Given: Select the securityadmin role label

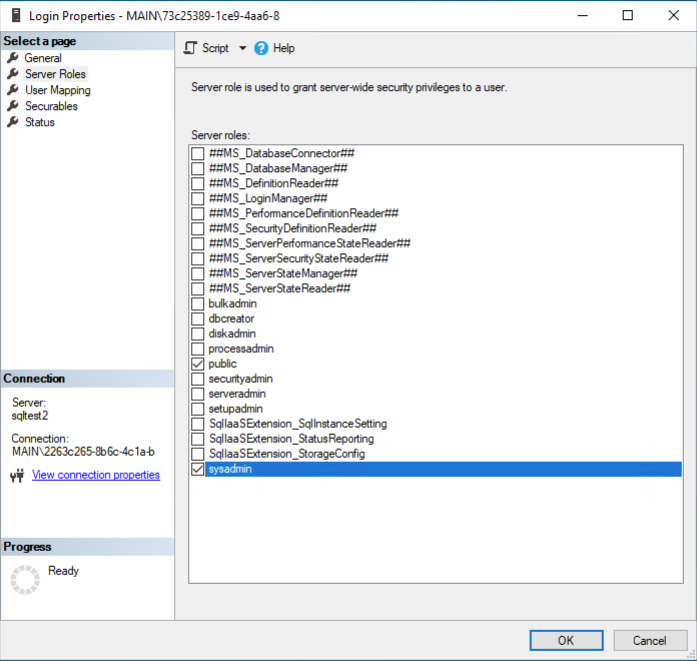Looking at the screenshot, I should tap(240, 379).
